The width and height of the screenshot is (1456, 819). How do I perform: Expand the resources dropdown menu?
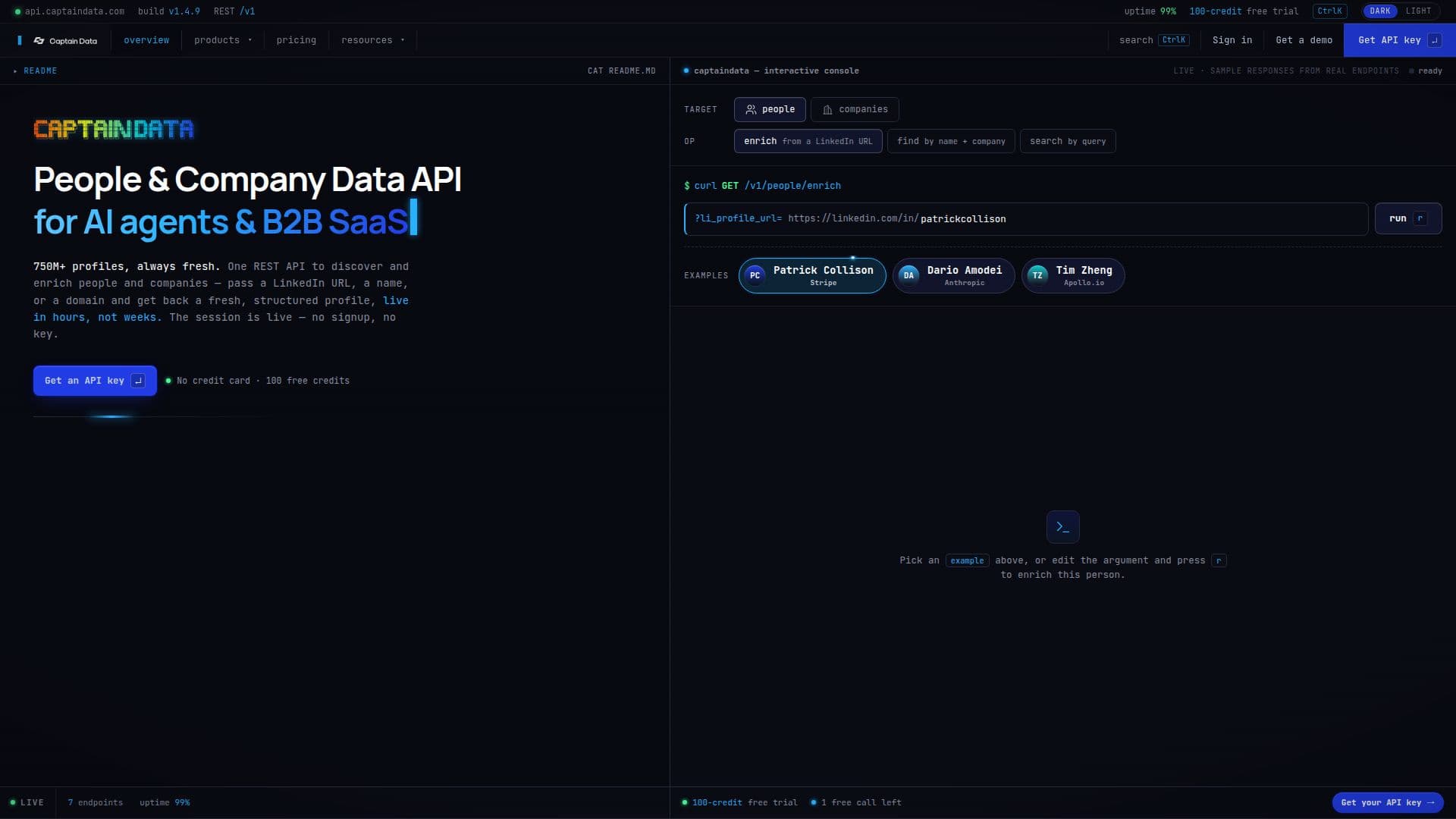[372, 40]
